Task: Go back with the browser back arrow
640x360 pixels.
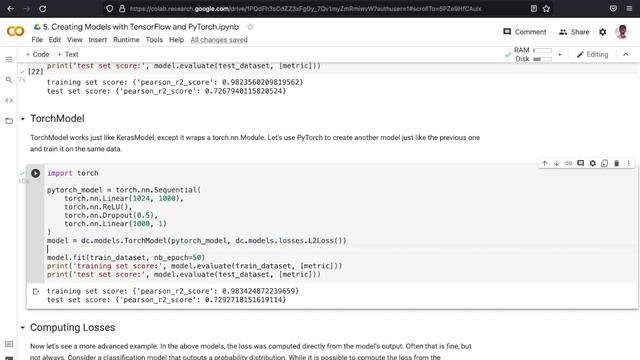Action: [x=11, y=8]
